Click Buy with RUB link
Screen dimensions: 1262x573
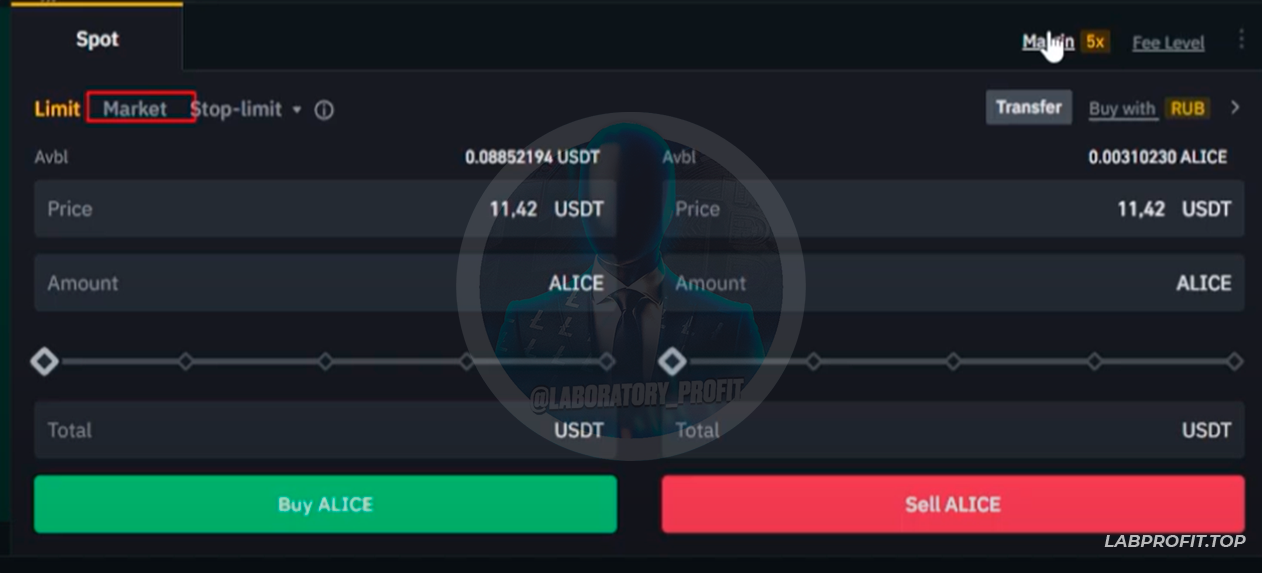tap(1147, 108)
